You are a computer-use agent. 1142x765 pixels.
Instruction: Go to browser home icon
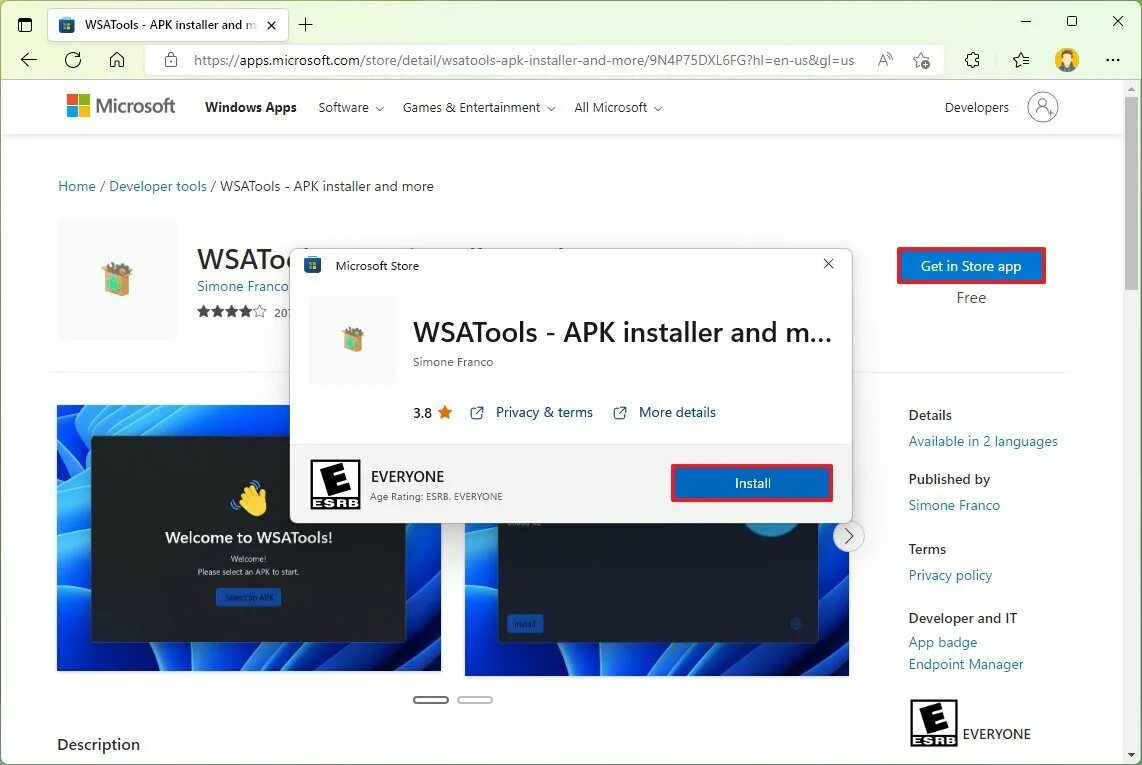point(117,60)
